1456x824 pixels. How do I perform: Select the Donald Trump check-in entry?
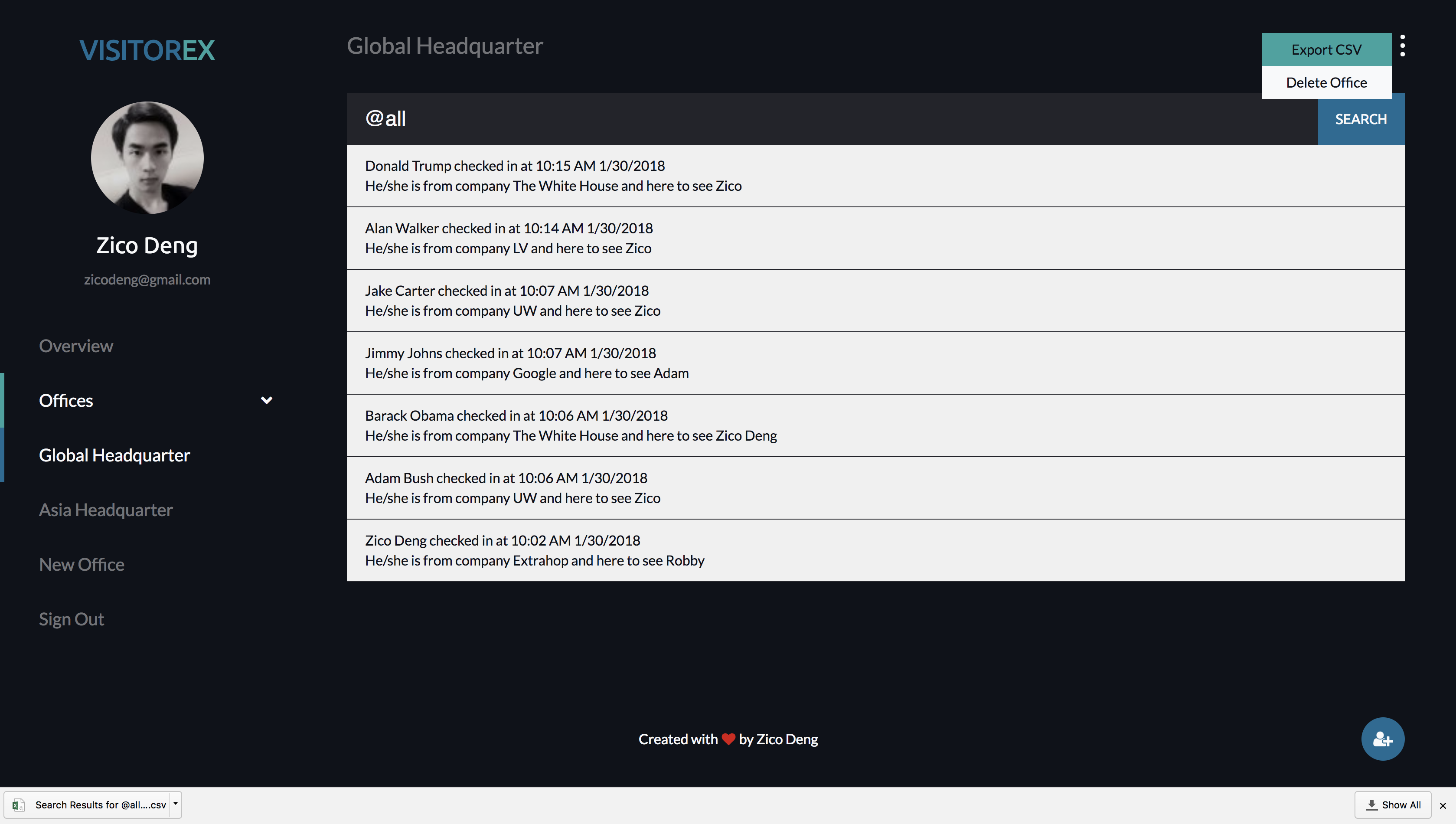click(x=875, y=176)
